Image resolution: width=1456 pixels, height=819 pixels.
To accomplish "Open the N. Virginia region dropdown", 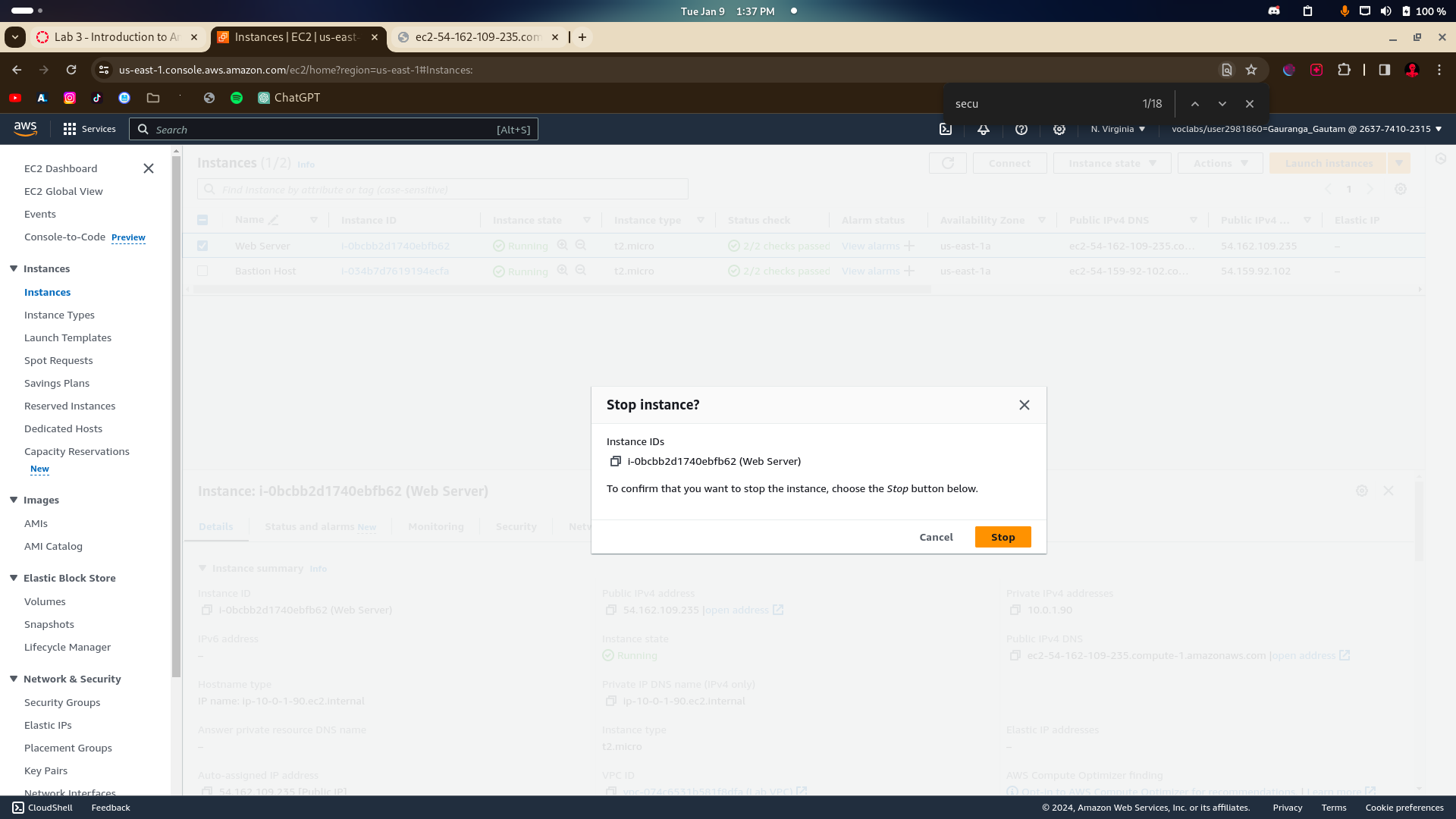I will tap(1118, 130).
